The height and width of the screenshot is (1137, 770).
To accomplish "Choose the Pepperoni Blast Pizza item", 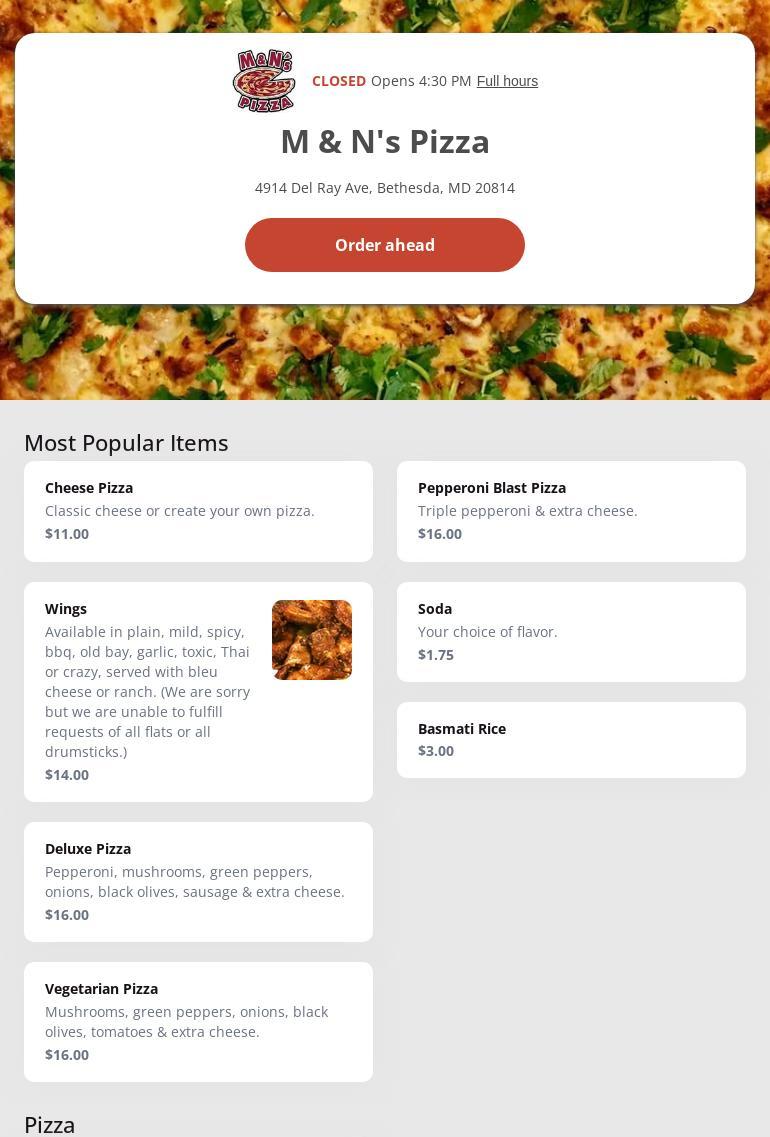I will pos(571,511).
